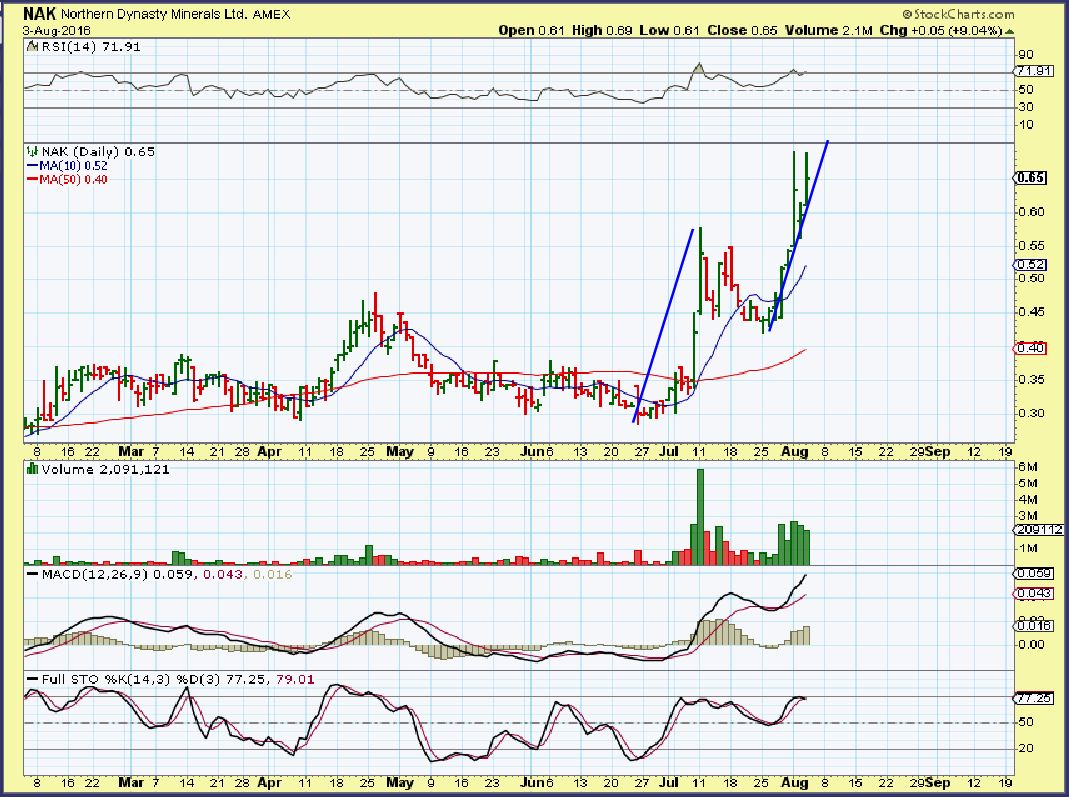Click the blue MA(10) legend line marker
Screen dimensions: 1069x797
click(32, 166)
